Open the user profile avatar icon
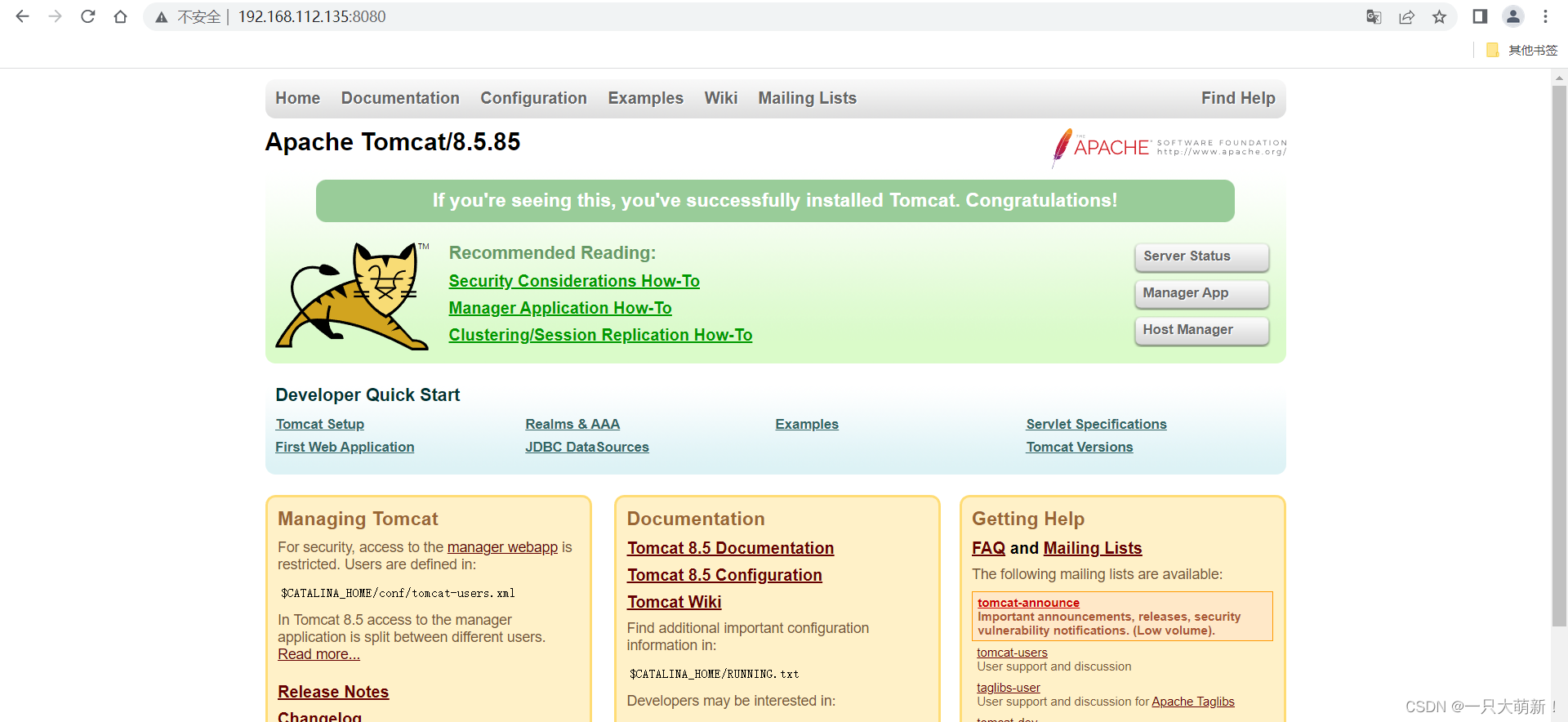 tap(1513, 16)
